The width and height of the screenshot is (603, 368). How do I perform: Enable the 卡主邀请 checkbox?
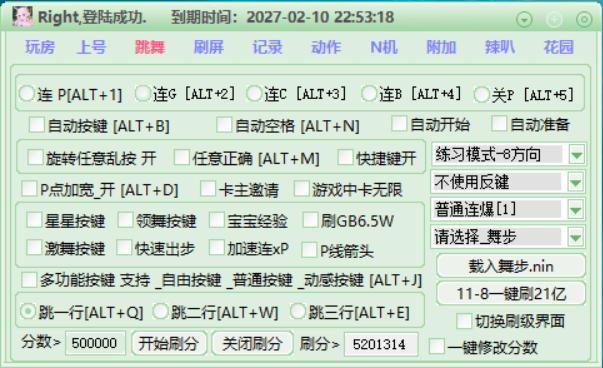pyautogui.click(x=208, y=189)
